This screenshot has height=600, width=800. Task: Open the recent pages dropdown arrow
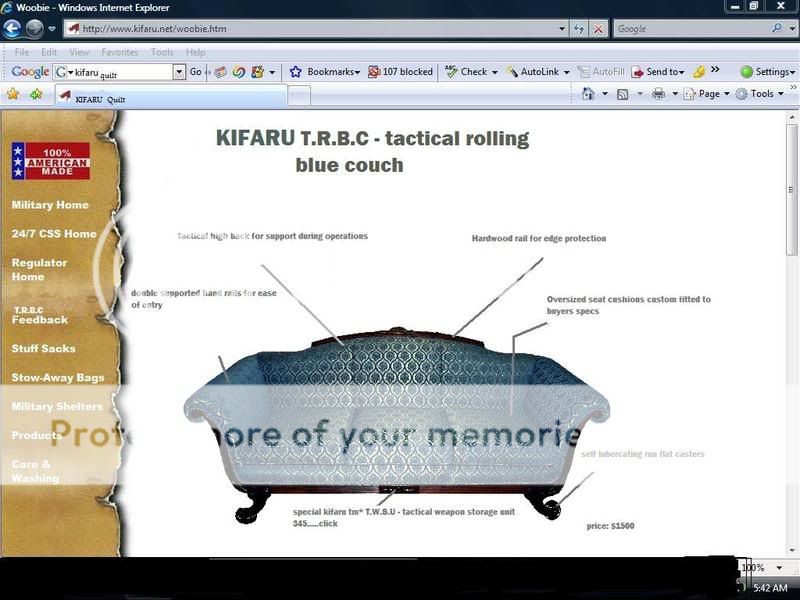click(x=52, y=29)
